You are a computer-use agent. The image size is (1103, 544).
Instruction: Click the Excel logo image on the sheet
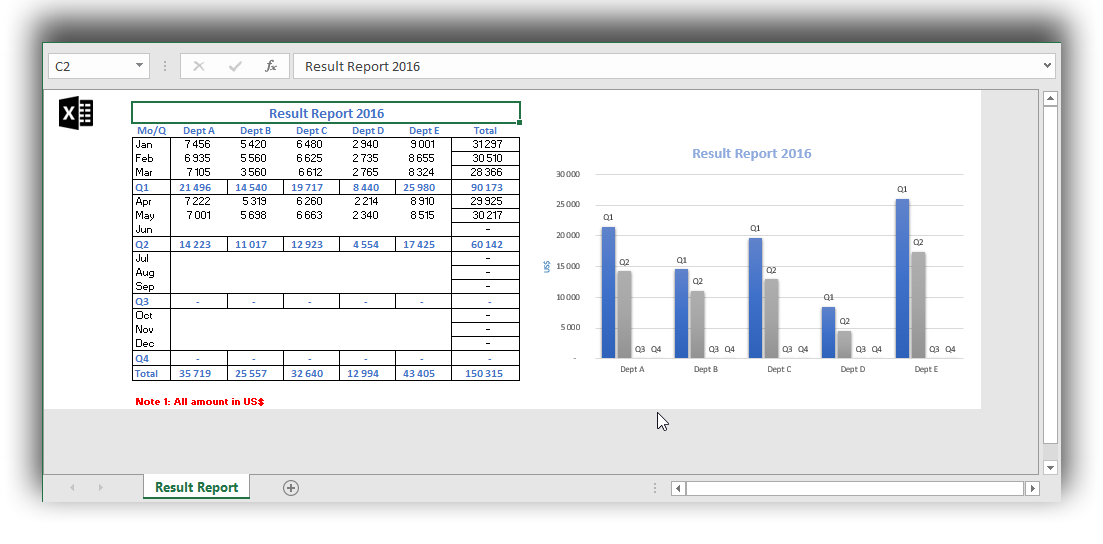(76, 113)
